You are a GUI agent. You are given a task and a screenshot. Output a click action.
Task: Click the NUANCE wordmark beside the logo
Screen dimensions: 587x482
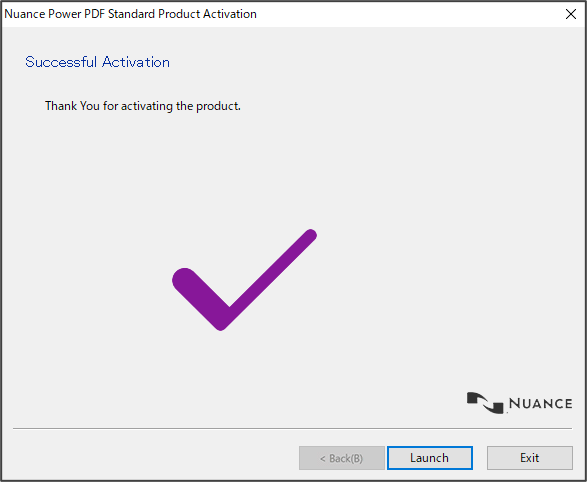(541, 404)
